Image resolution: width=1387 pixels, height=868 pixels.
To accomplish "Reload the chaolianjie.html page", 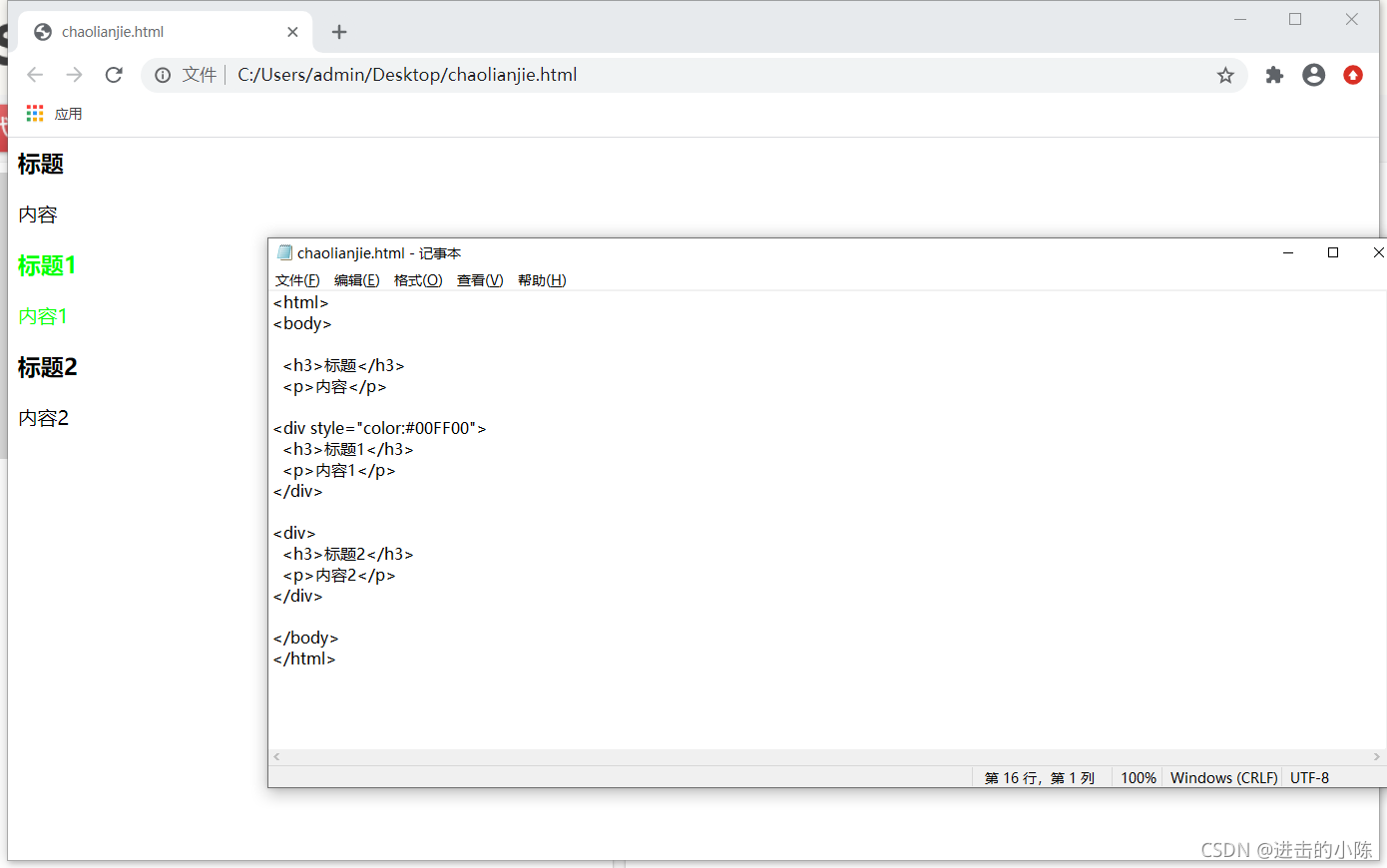I will click(x=114, y=75).
